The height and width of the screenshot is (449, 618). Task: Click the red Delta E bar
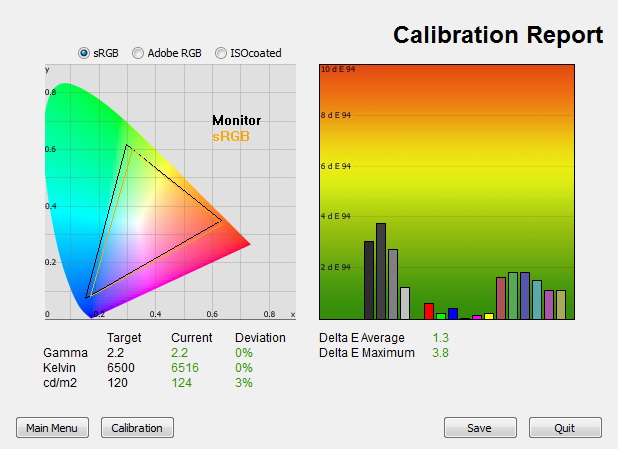coord(429,311)
